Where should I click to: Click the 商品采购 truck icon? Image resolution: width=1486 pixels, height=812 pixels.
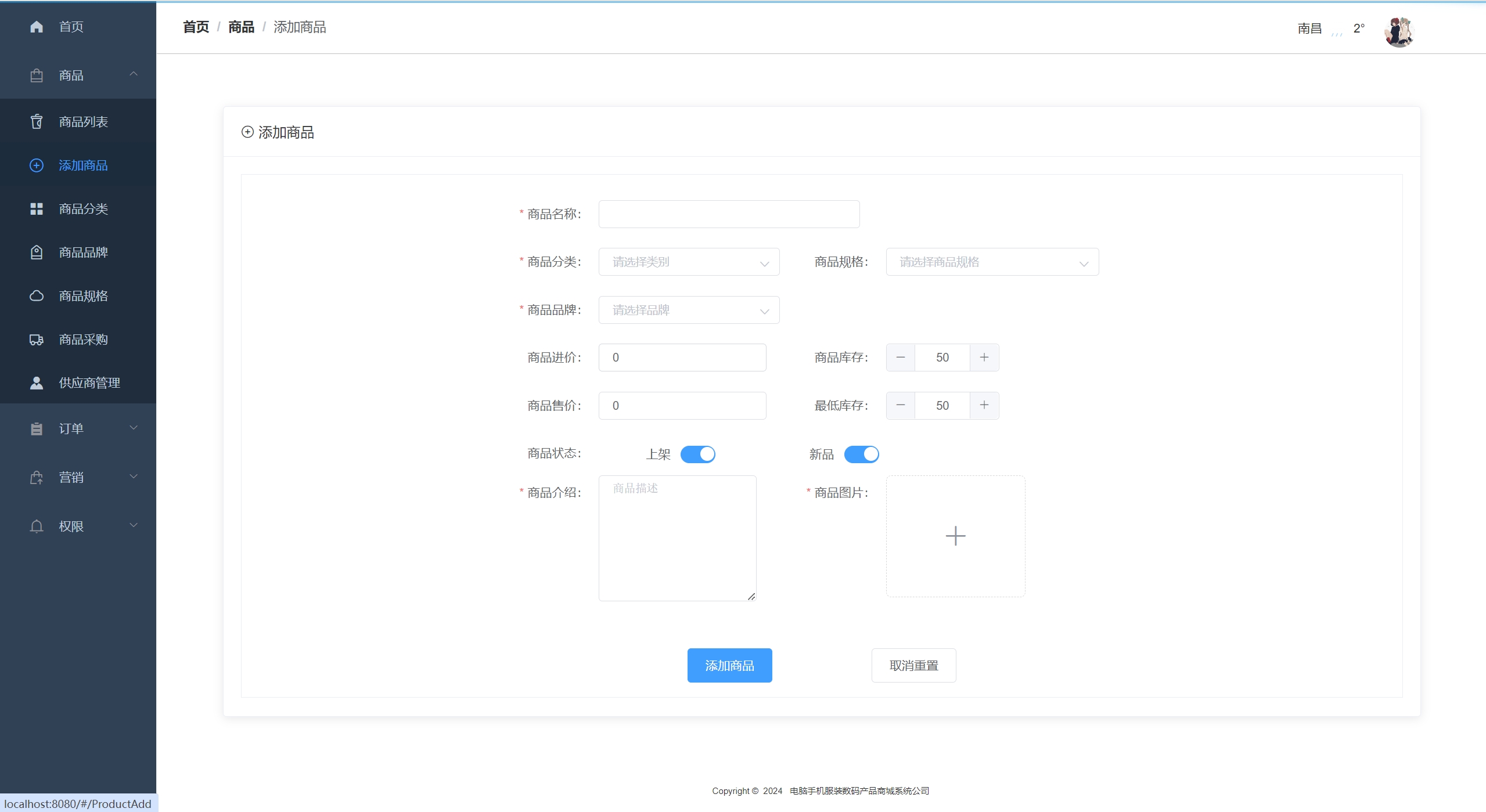[x=37, y=340]
